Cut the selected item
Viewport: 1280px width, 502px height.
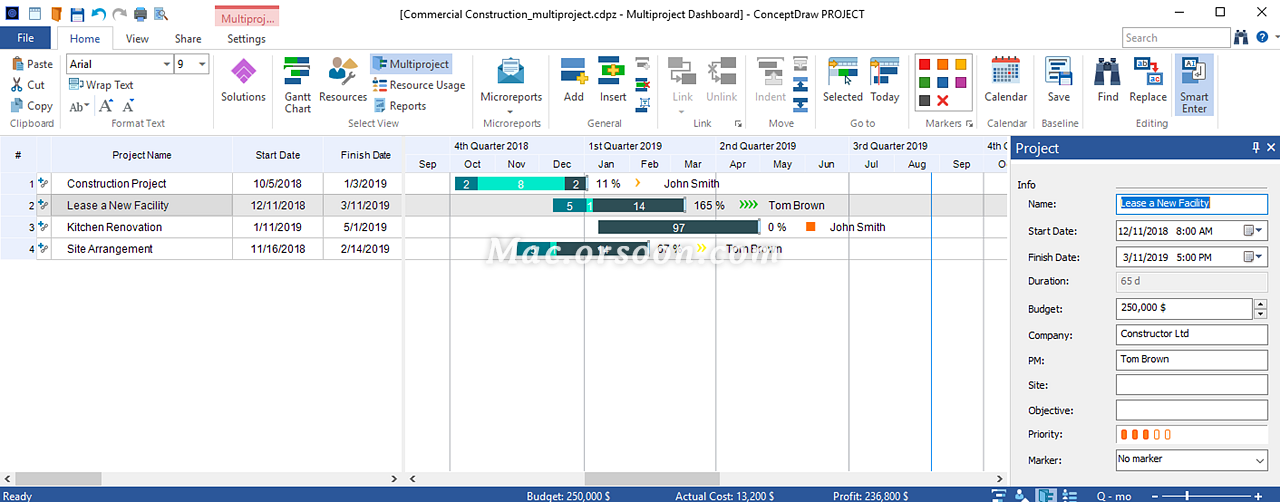point(28,85)
